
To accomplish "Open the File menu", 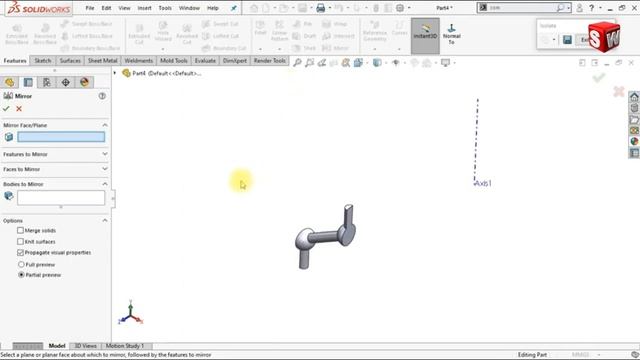I will tap(90, 8).
